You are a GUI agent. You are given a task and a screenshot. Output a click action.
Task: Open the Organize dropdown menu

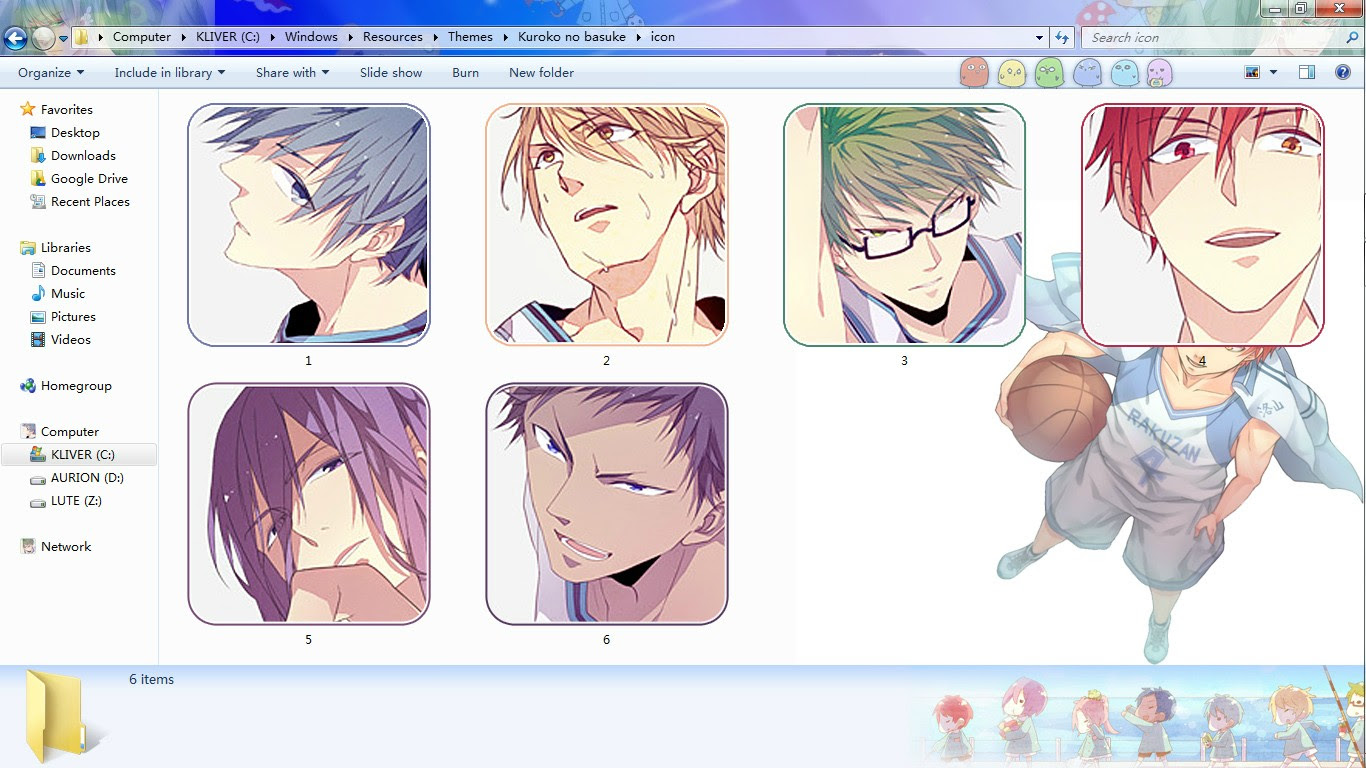click(x=51, y=72)
